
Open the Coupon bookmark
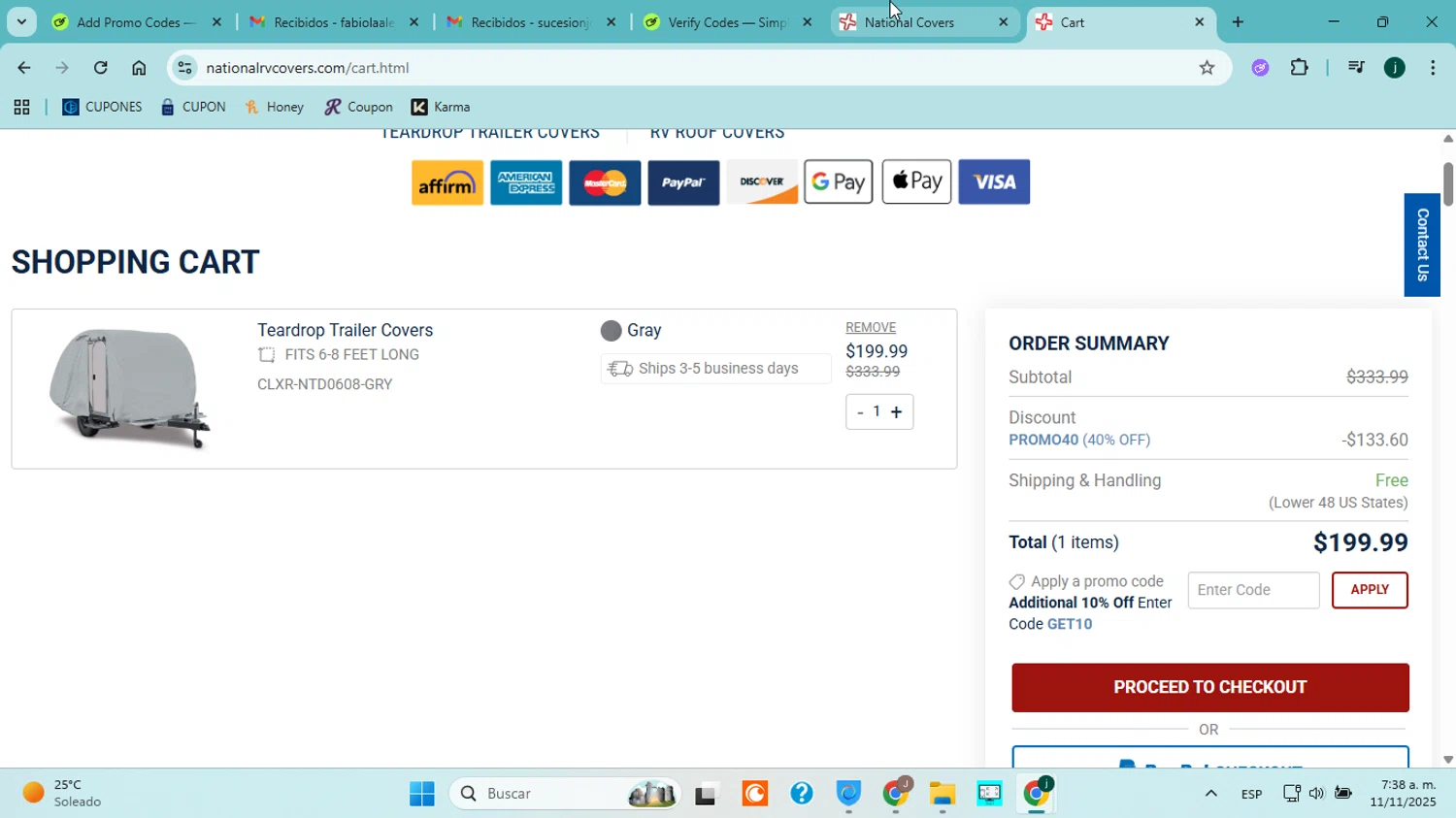(359, 108)
